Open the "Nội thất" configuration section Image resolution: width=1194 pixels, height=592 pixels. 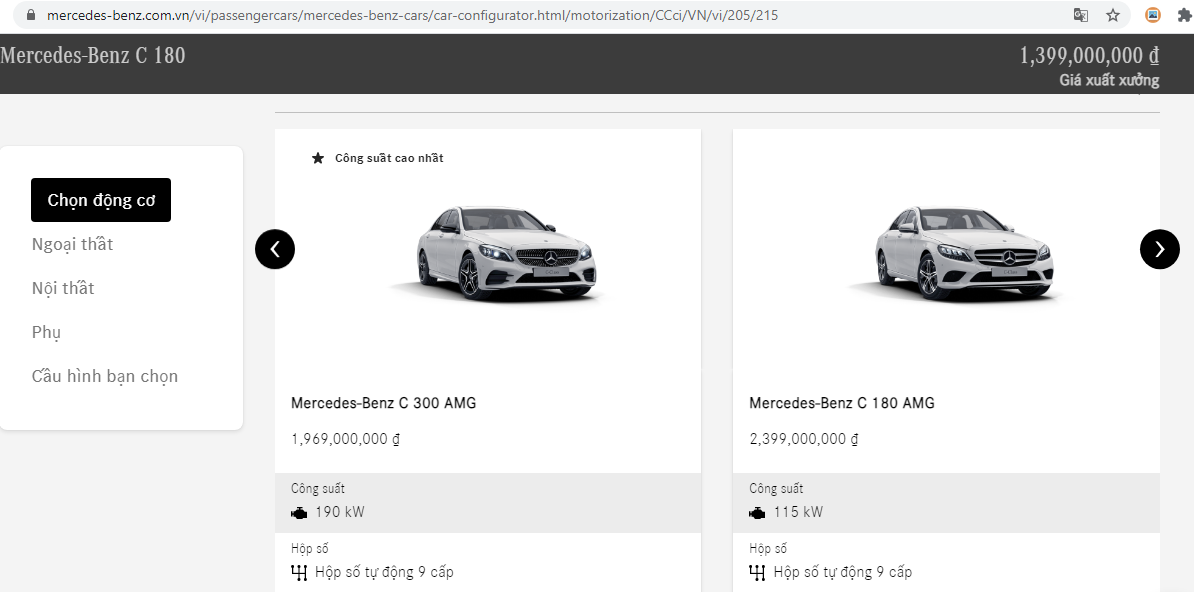[63, 287]
